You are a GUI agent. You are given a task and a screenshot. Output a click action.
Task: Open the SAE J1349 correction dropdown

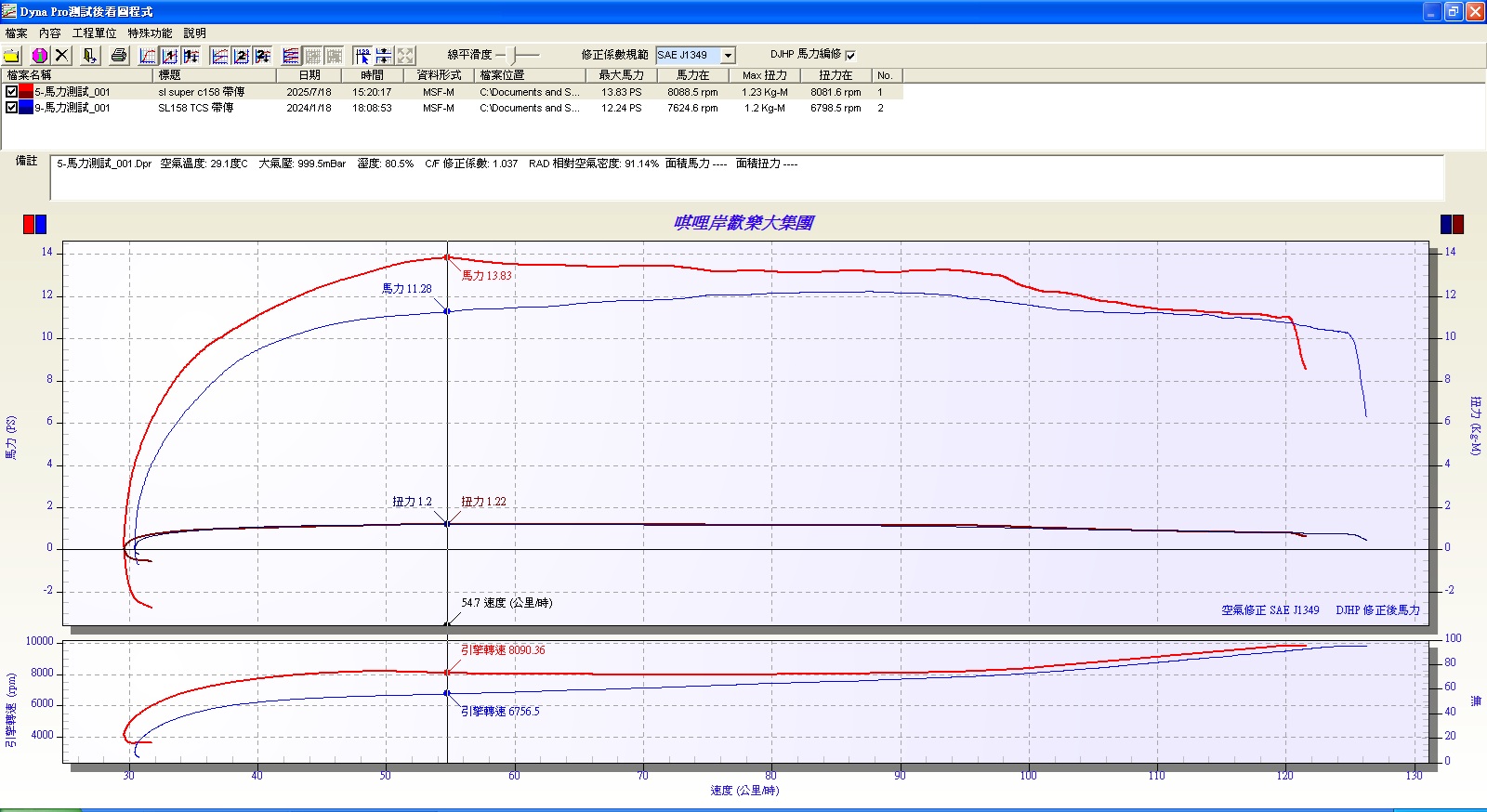tap(729, 56)
